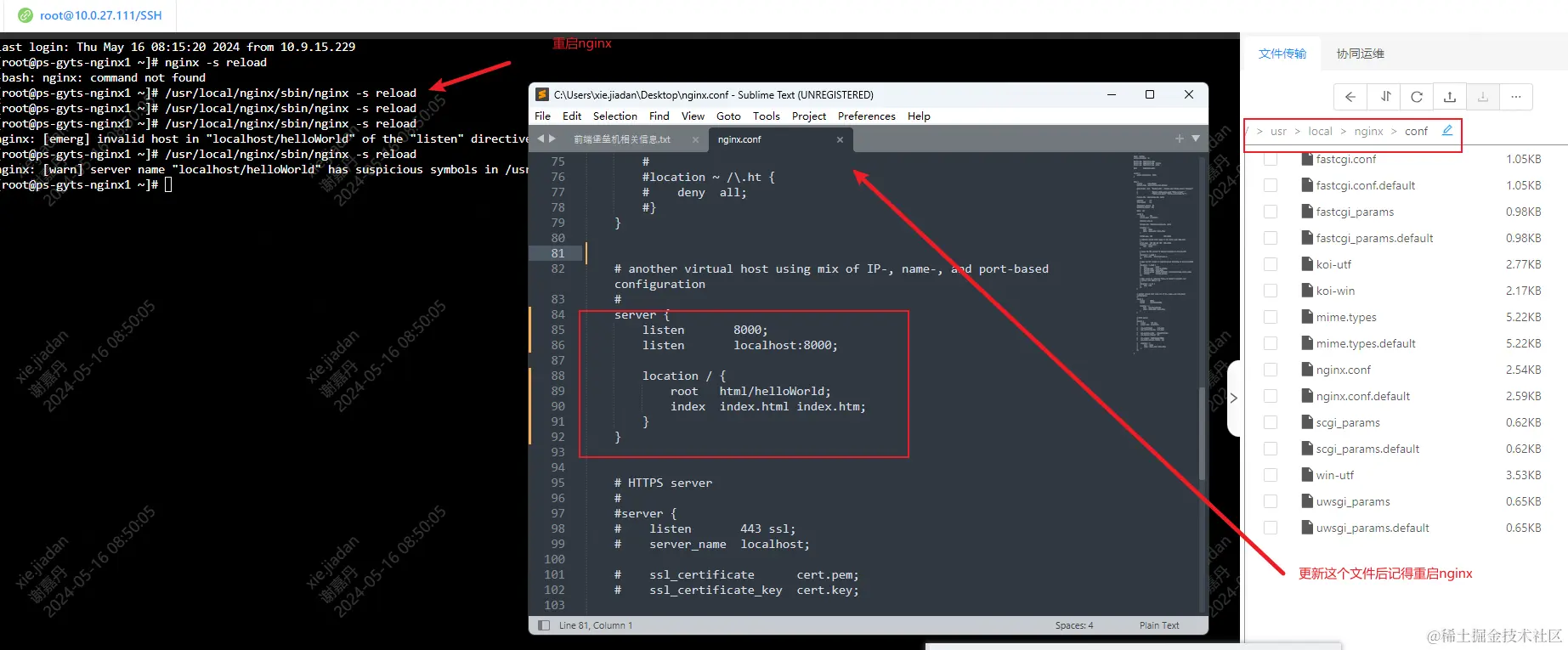Click the Sublime vertical scrollbar

coord(1203,433)
